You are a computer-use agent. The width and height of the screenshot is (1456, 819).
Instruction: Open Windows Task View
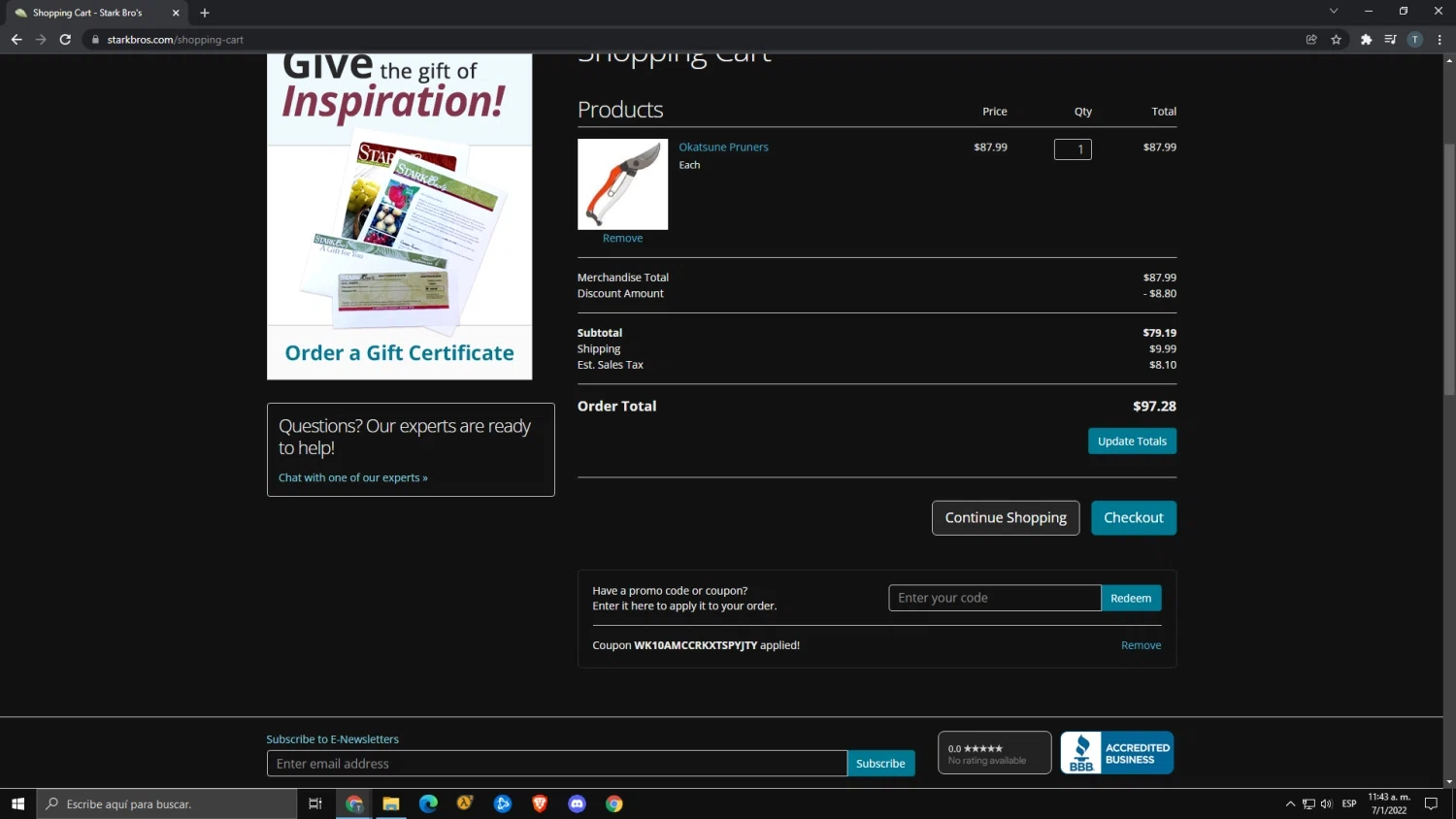point(314,803)
